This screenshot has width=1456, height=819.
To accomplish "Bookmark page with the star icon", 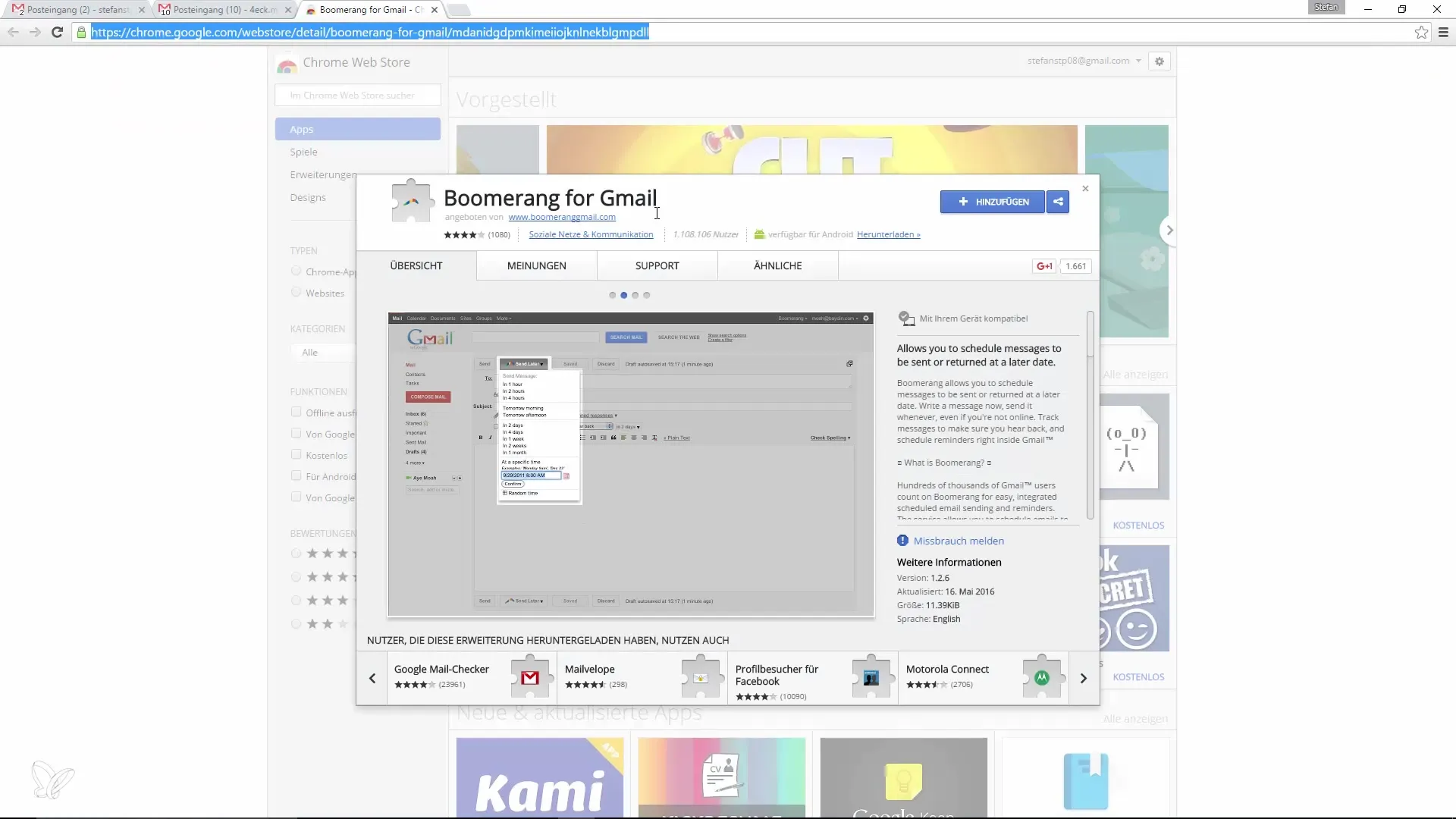I will tap(1421, 32).
